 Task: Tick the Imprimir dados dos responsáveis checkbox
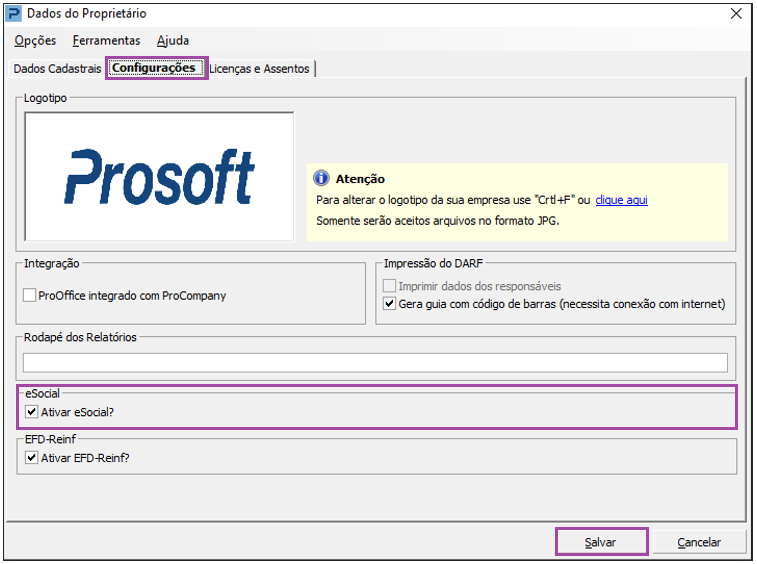pyautogui.click(x=389, y=286)
